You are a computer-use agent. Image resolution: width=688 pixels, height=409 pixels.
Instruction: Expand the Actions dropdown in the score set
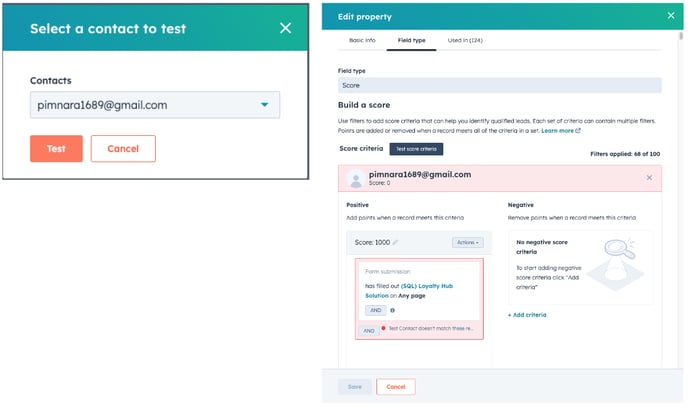pyautogui.click(x=468, y=242)
